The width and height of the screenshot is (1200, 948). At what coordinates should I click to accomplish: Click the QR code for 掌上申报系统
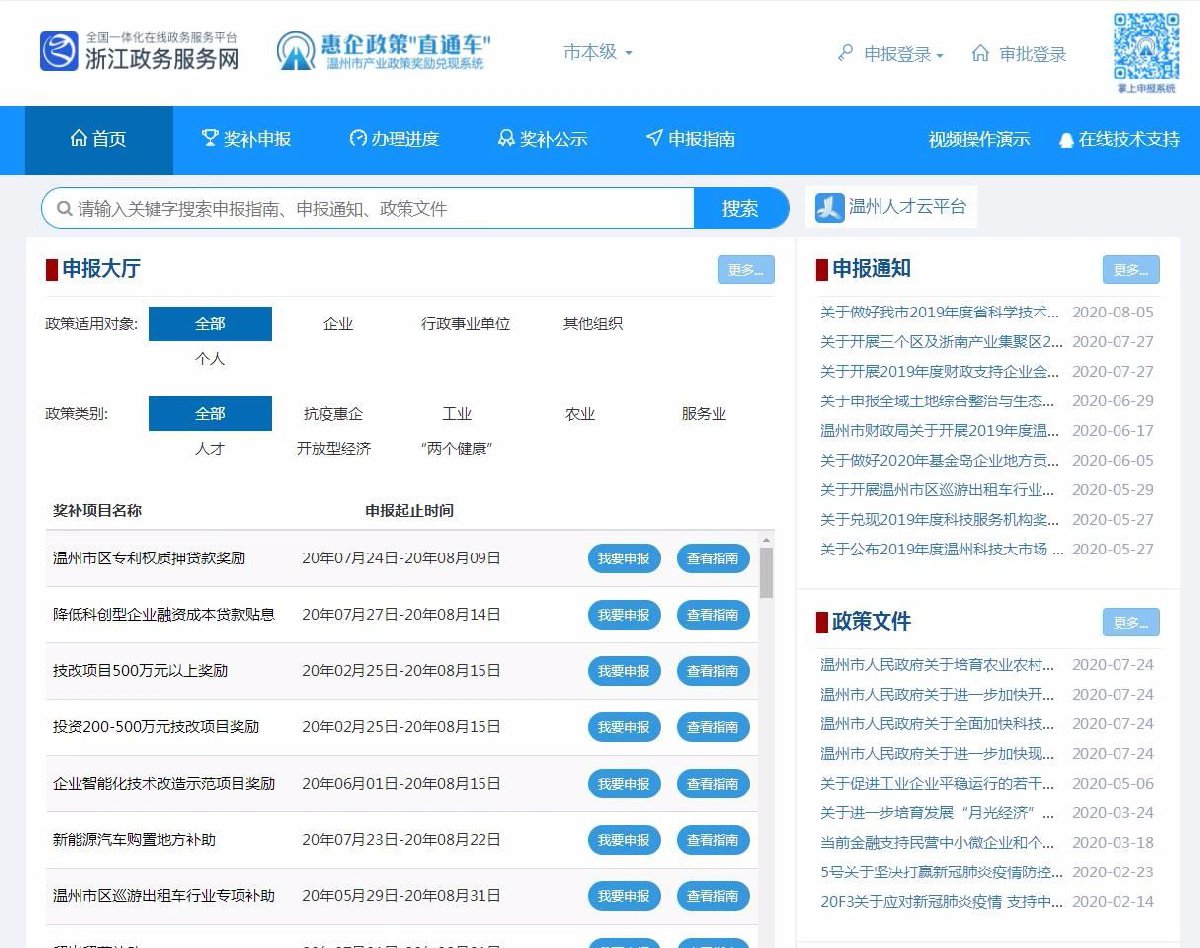pyautogui.click(x=1146, y=47)
